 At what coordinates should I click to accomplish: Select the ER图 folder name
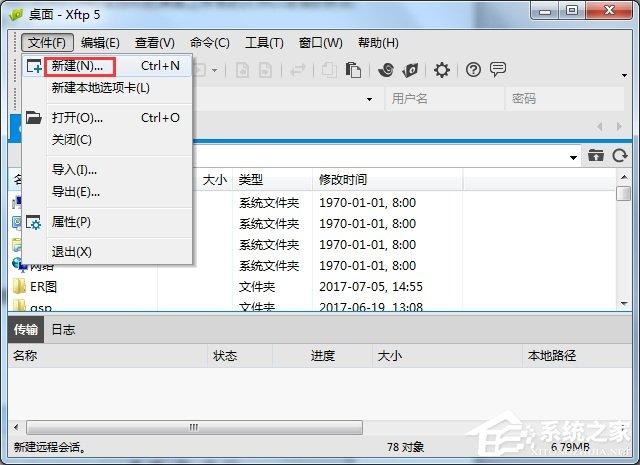(x=43, y=287)
